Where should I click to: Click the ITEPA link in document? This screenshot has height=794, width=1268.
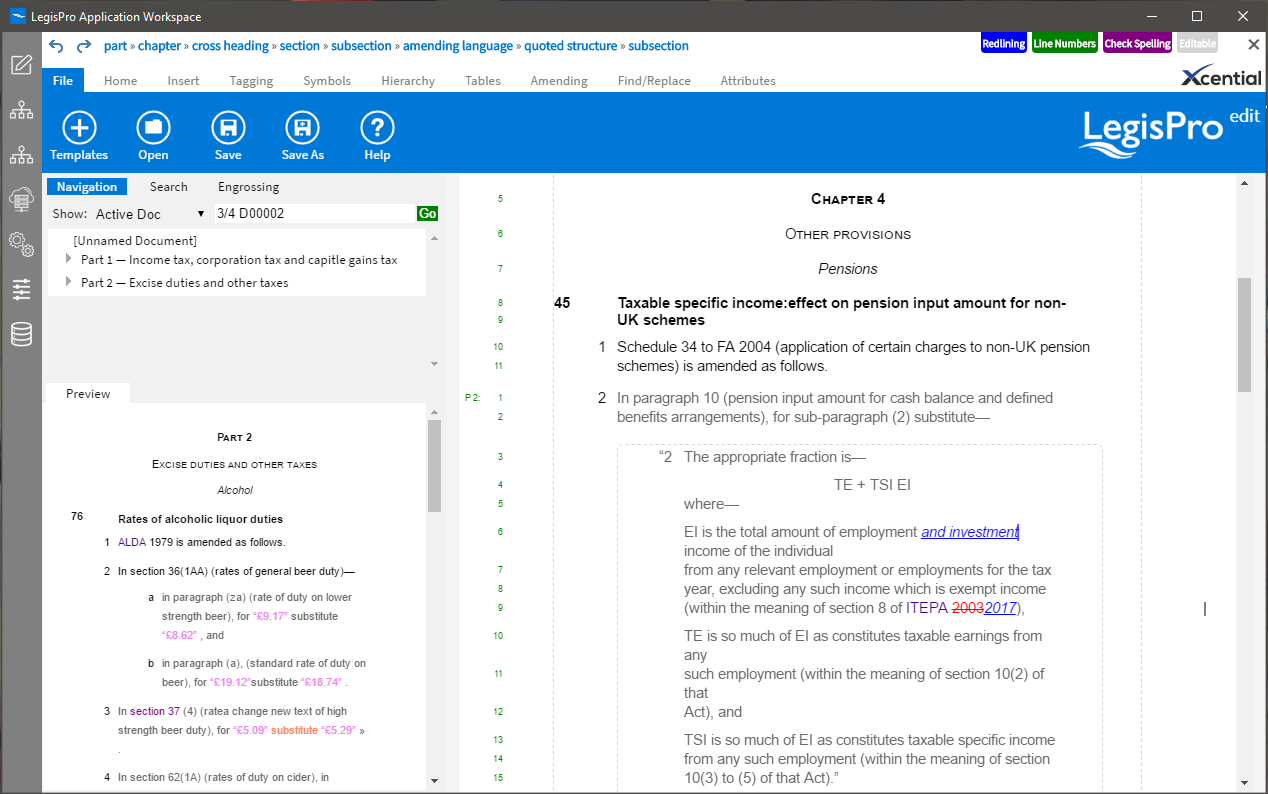(927, 608)
